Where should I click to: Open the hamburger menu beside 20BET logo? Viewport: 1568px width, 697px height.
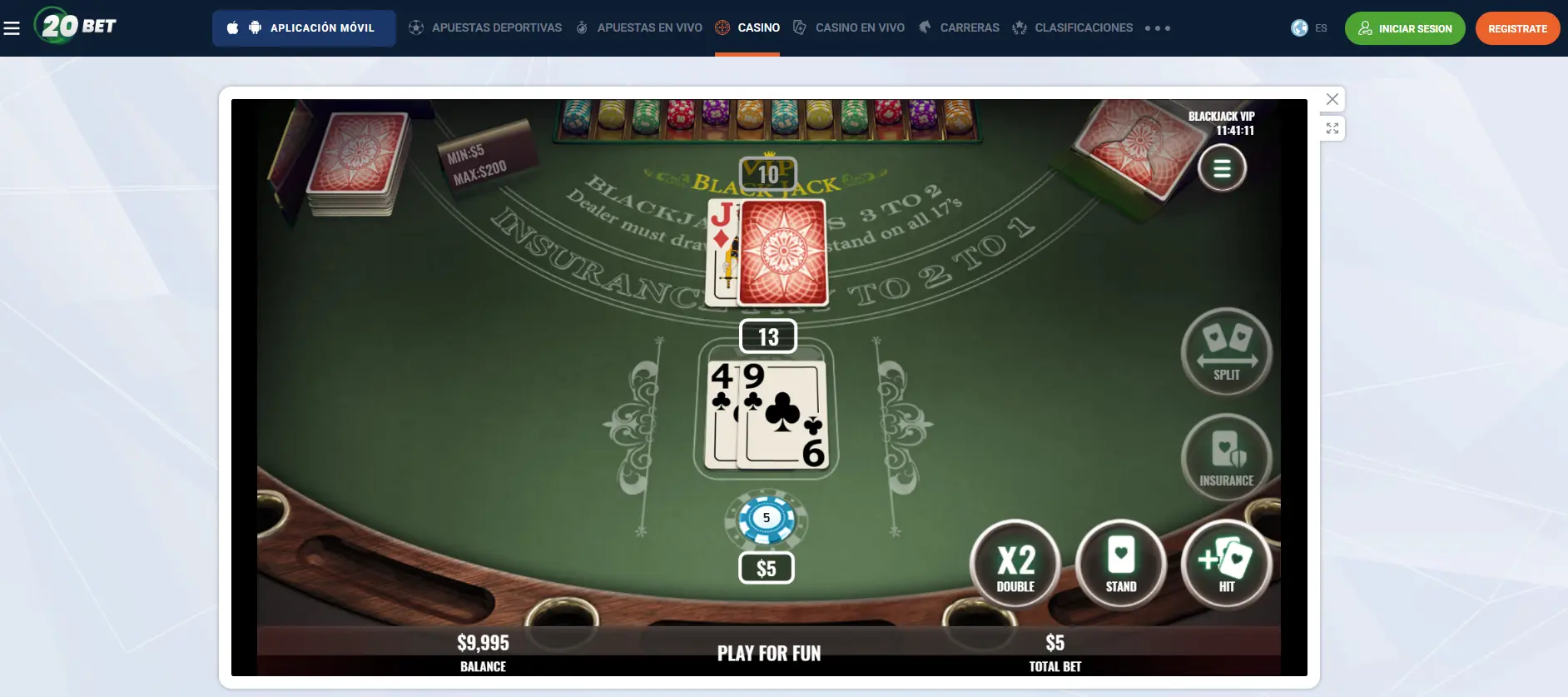coord(12,28)
